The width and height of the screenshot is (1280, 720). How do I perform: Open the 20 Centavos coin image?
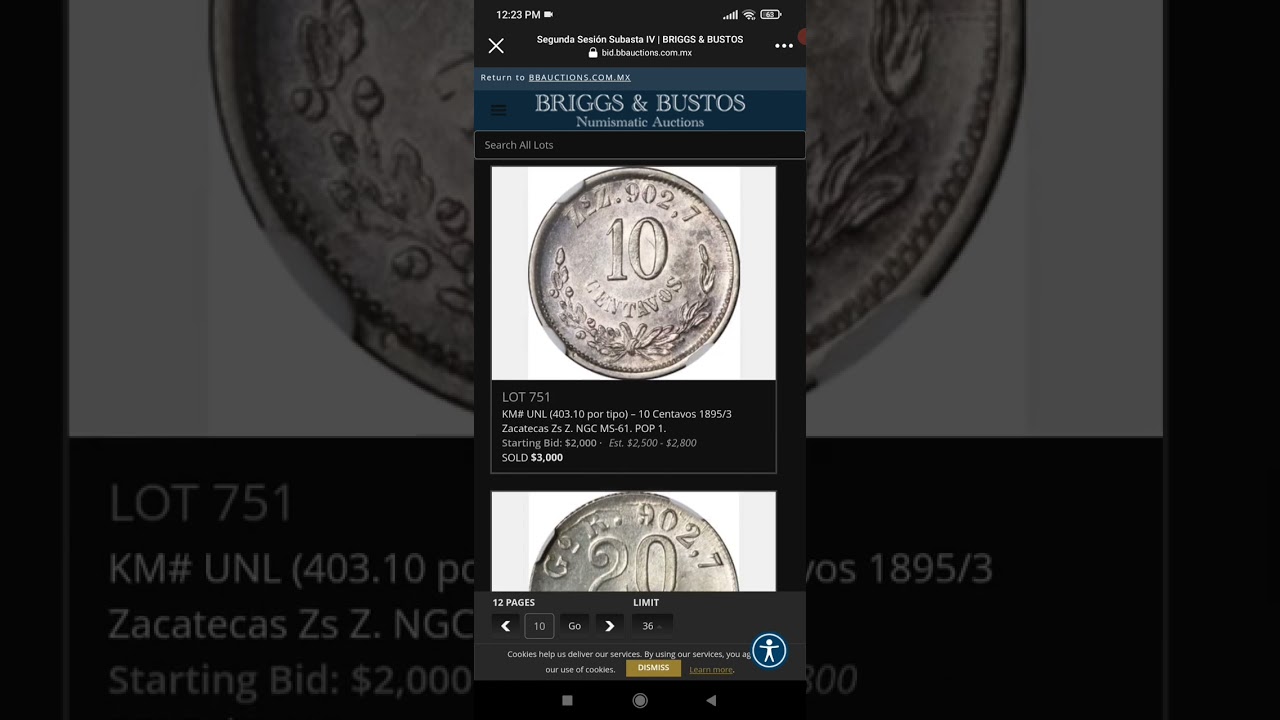[633, 541]
